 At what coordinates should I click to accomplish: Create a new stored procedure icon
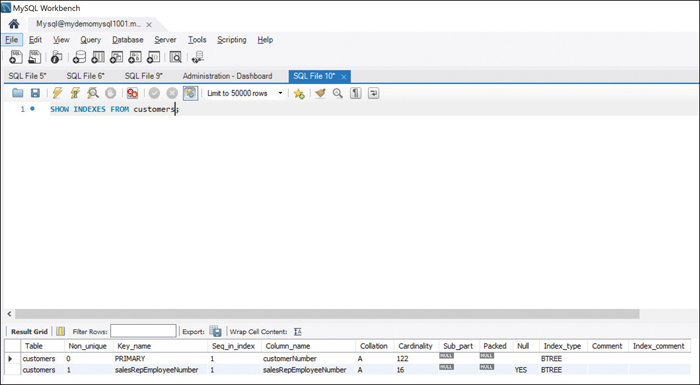tap(135, 57)
